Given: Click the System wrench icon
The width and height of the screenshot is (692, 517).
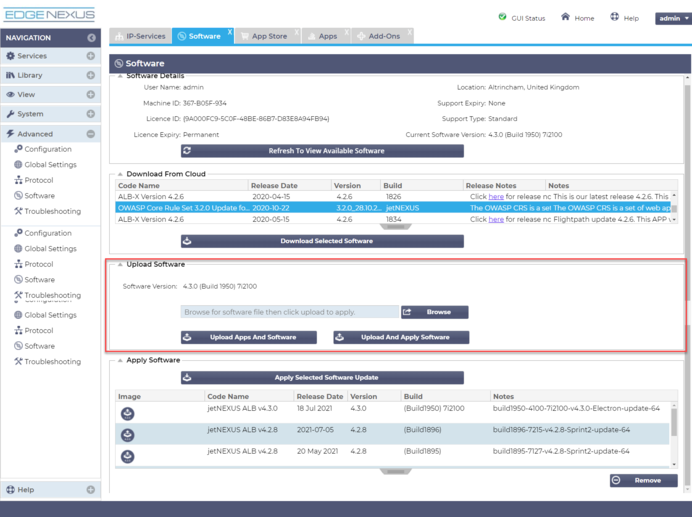Looking at the screenshot, I should pyautogui.click(x=10, y=114).
